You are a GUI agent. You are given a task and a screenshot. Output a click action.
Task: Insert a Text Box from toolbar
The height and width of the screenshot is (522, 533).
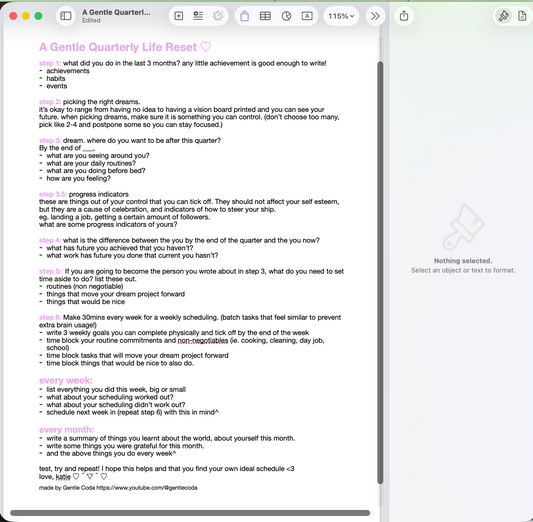tap(307, 16)
